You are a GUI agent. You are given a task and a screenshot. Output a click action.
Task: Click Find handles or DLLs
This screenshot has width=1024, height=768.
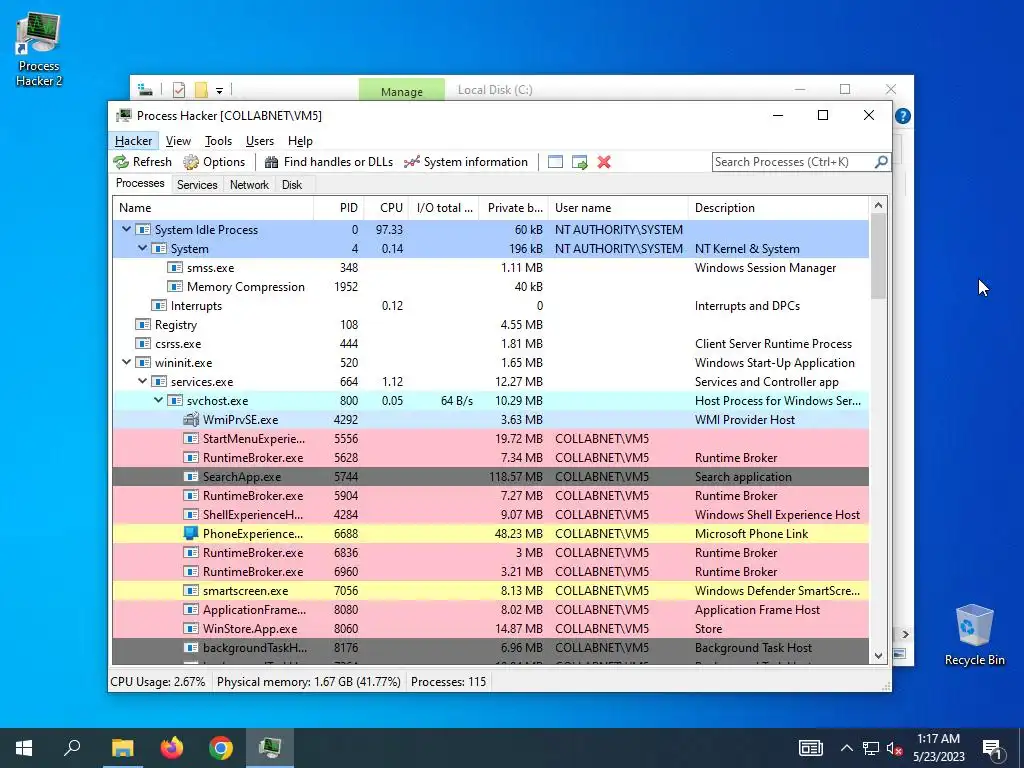(329, 162)
